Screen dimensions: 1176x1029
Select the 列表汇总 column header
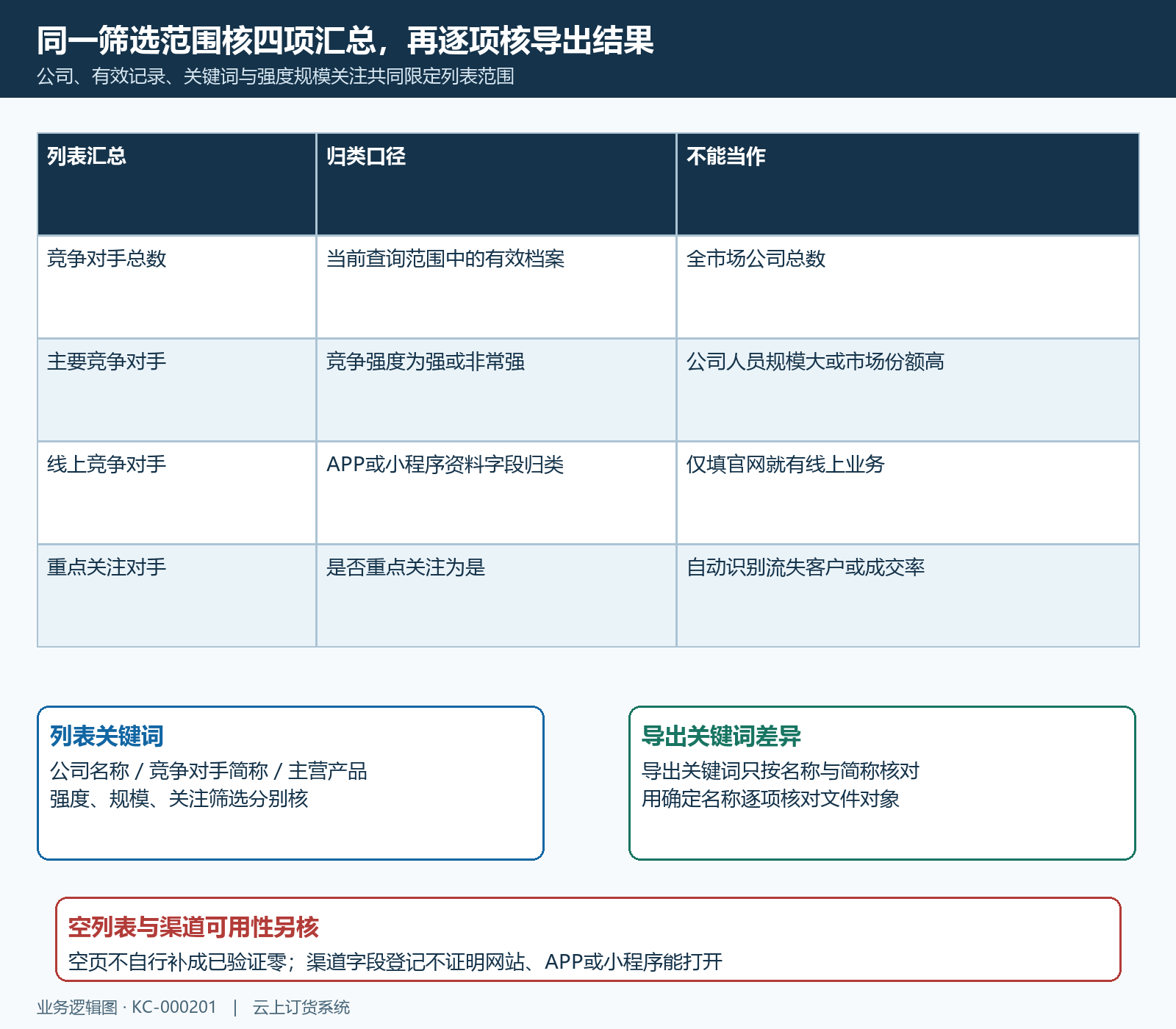coord(177,184)
